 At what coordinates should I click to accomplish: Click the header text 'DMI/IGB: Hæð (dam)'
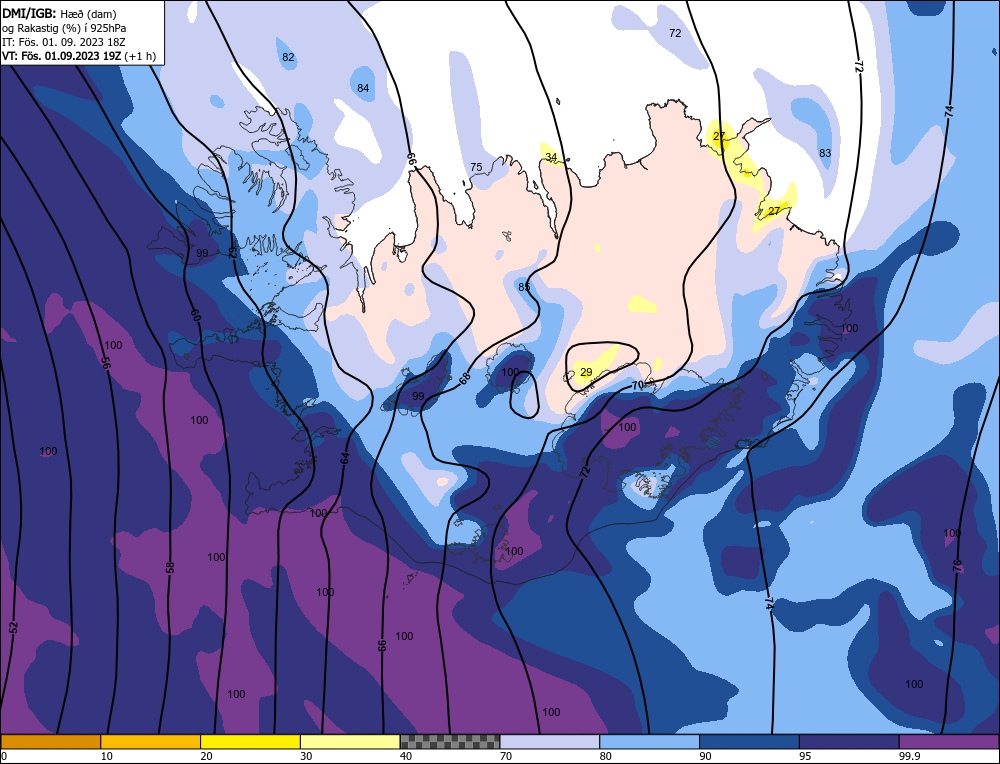pos(59,13)
